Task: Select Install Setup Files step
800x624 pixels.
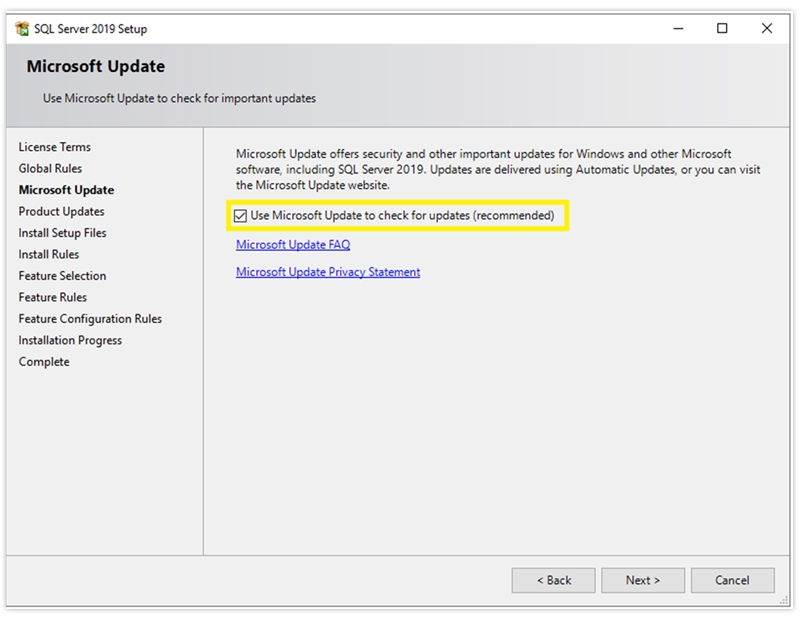Action: (x=62, y=233)
